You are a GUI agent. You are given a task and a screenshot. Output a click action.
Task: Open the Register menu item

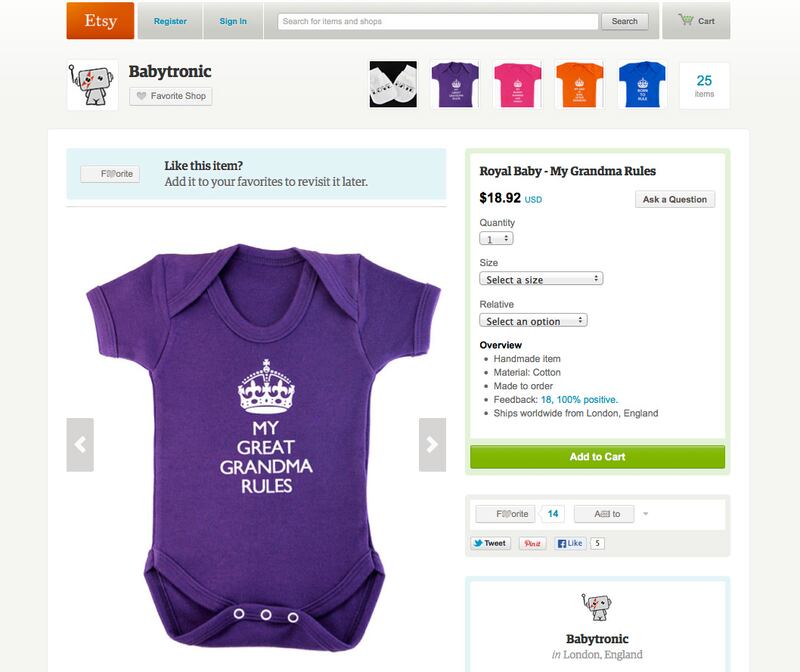pyautogui.click(x=170, y=21)
